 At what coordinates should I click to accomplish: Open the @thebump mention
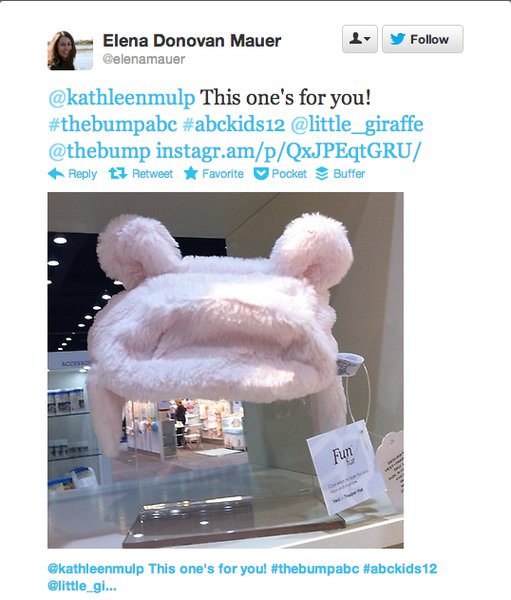(x=100, y=152)
